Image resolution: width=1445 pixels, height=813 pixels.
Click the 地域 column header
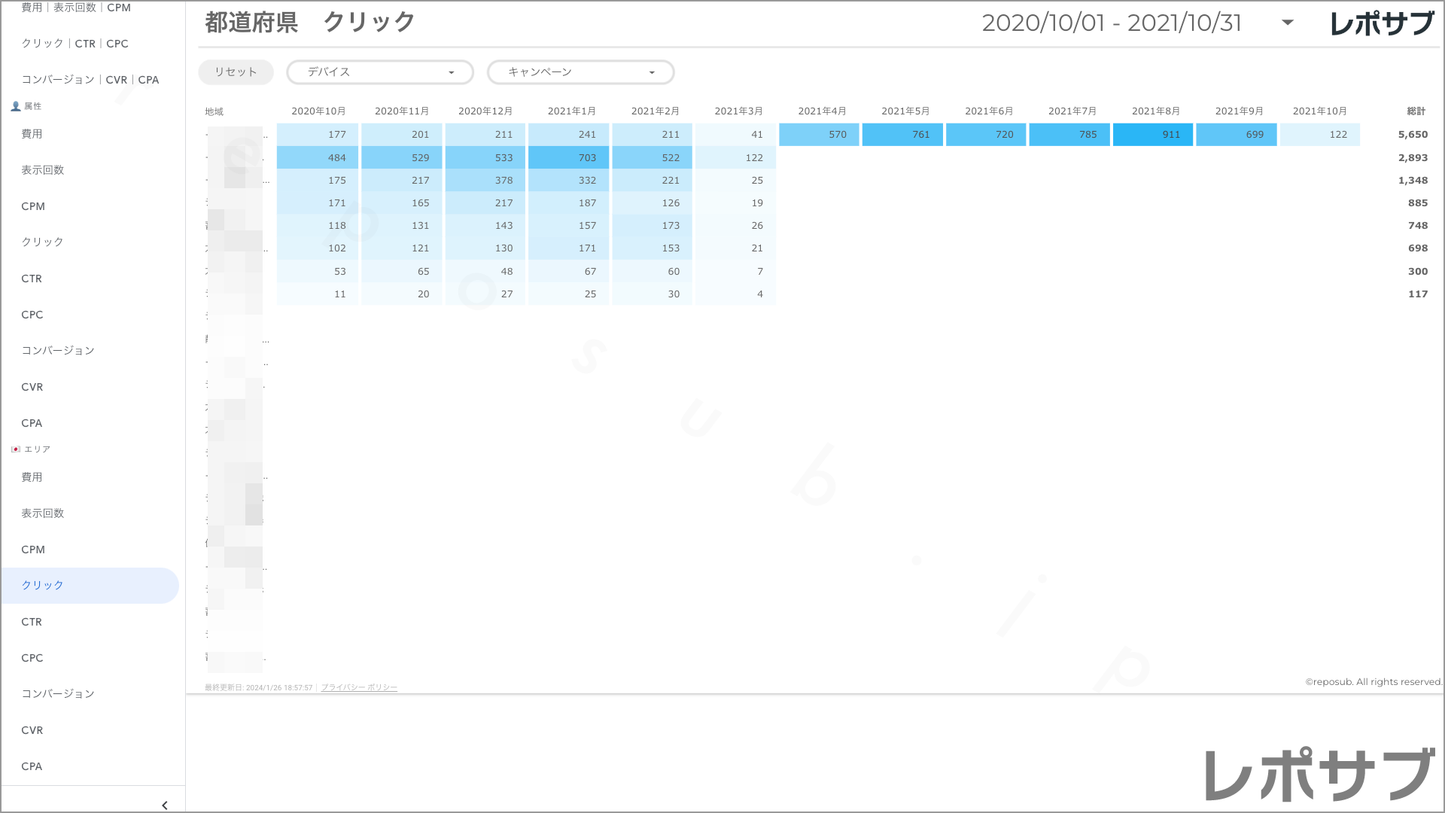[214, 112]
